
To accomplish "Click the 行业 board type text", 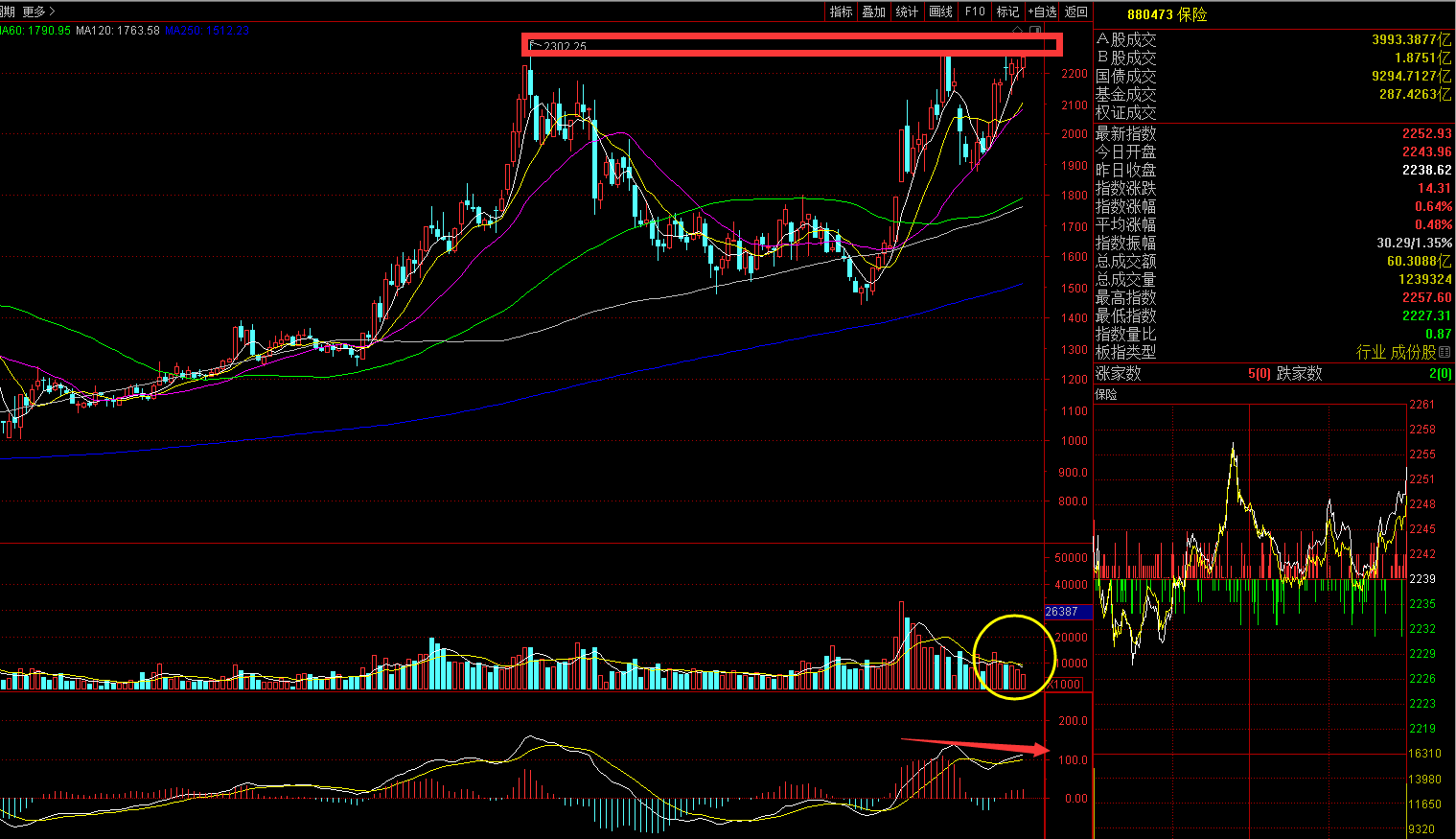I will [1371, 352].
